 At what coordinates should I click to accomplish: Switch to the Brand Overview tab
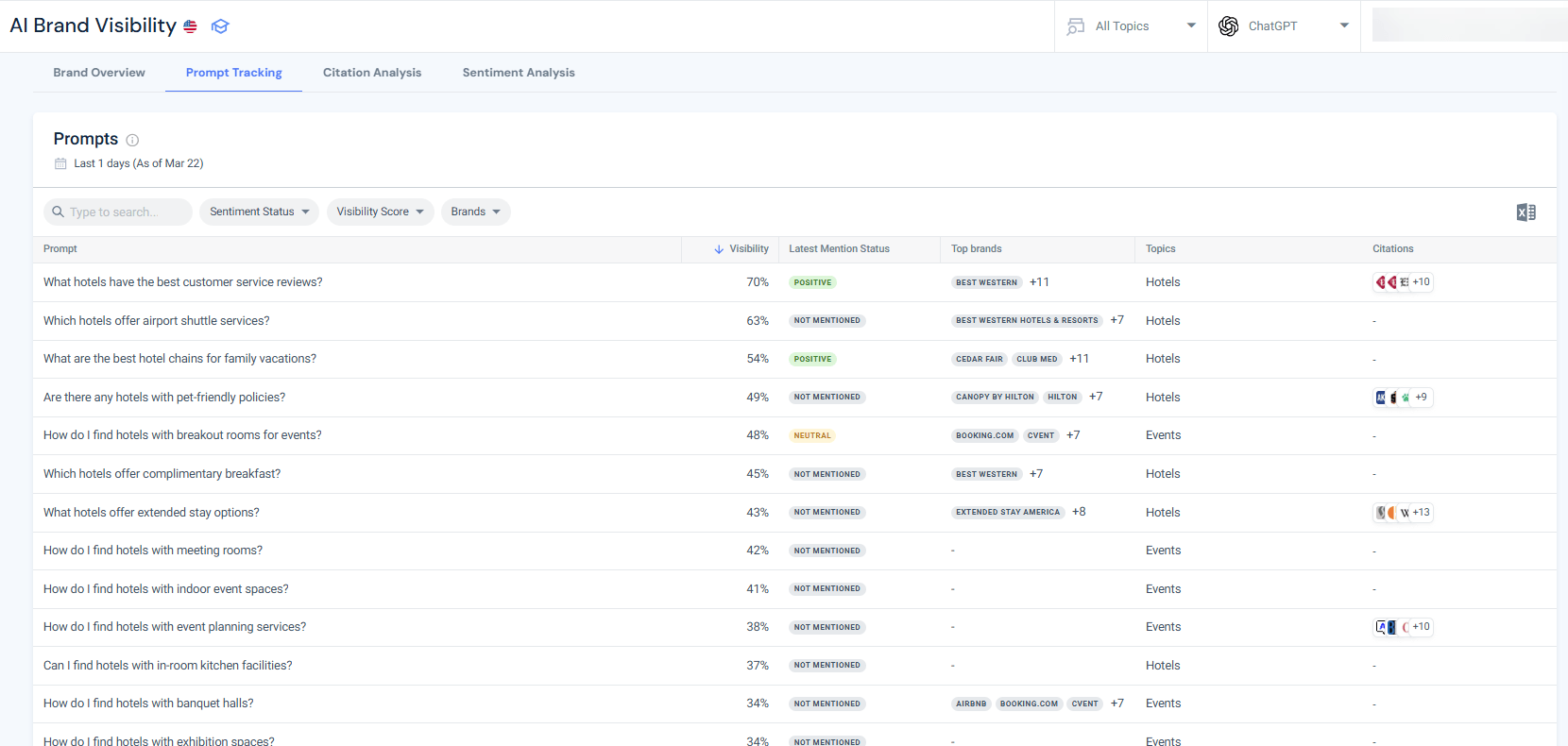[99, 73]
